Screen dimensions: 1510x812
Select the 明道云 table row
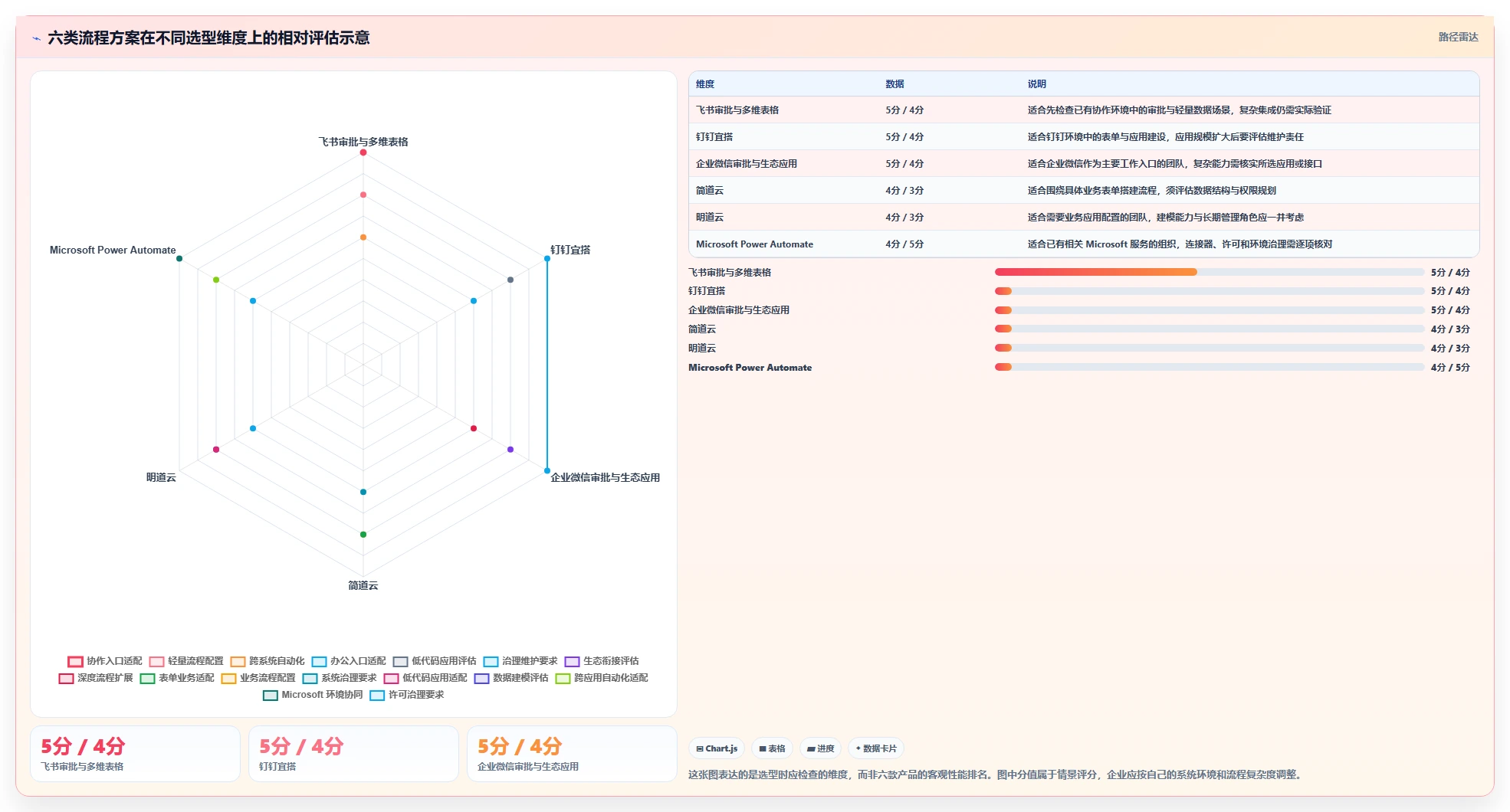pyautogui.click(x=1084, y=218)
